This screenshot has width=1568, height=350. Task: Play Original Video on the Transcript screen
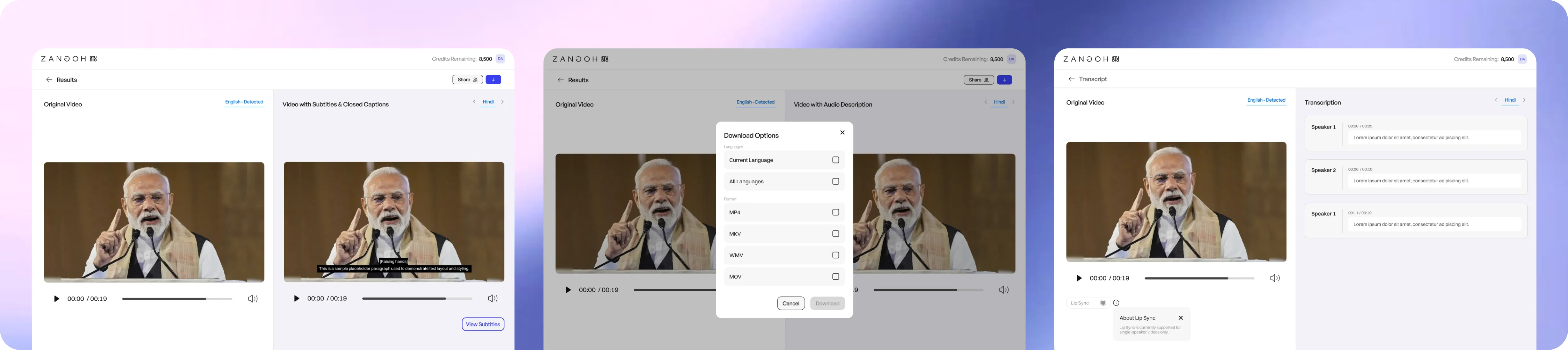tap(1079, 278)
